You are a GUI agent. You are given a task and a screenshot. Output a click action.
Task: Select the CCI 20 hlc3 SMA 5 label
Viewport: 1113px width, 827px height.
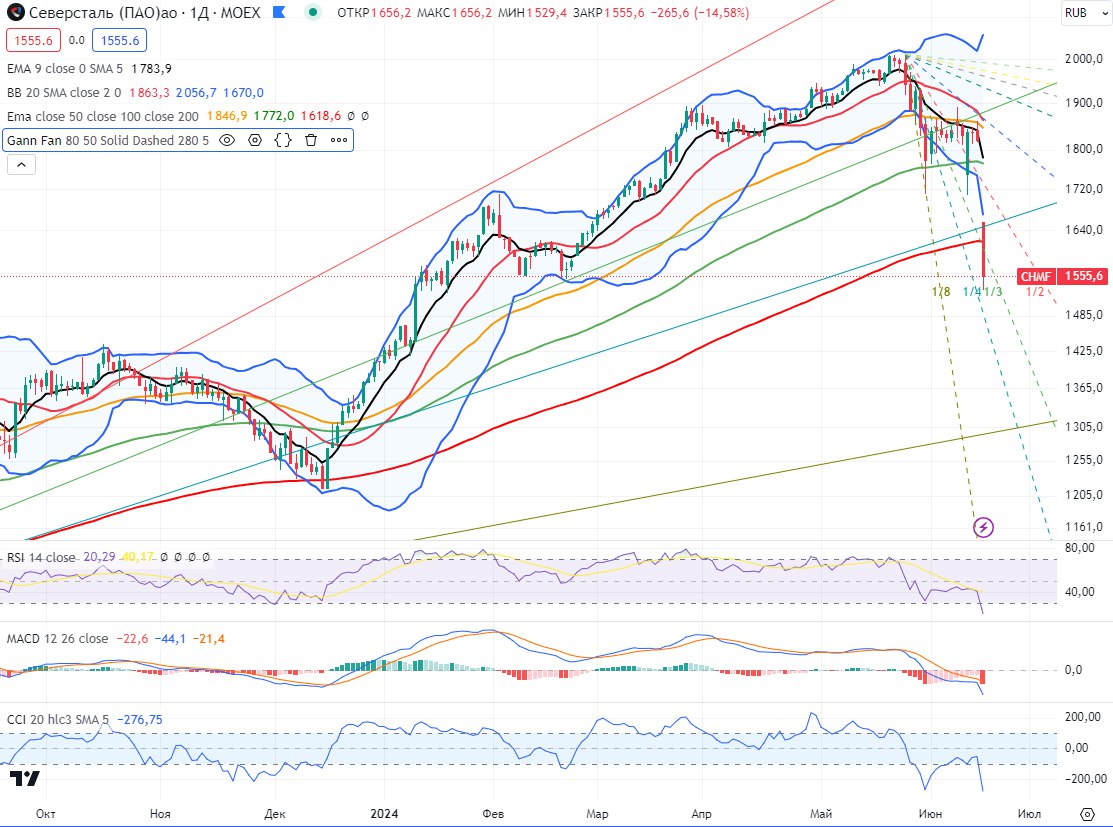(58, 720)
